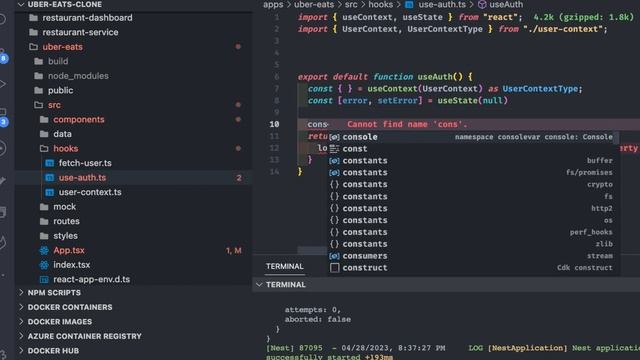Click the folder icon beside build
Screen dimensions: 640x360
point(39,61)
